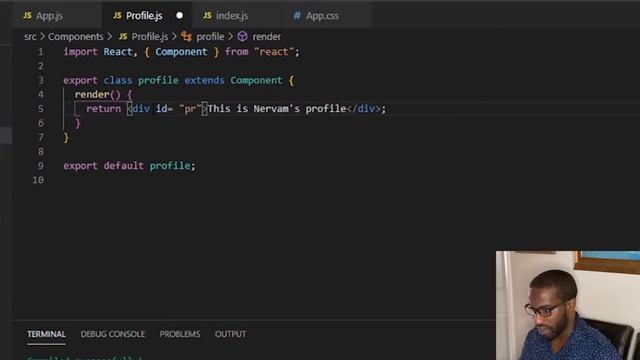Viewport: 640px width, 360px height.
Task: Switch to the TERMINAL panel tab
Action: coord(46,334)
